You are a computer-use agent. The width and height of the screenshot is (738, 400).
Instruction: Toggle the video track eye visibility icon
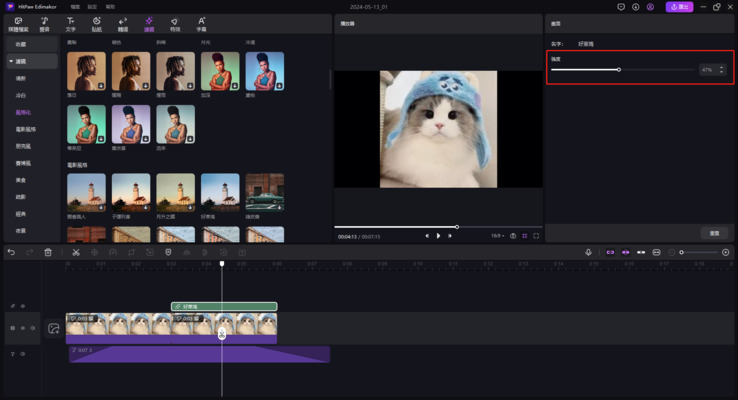click(x=23, y=328)
